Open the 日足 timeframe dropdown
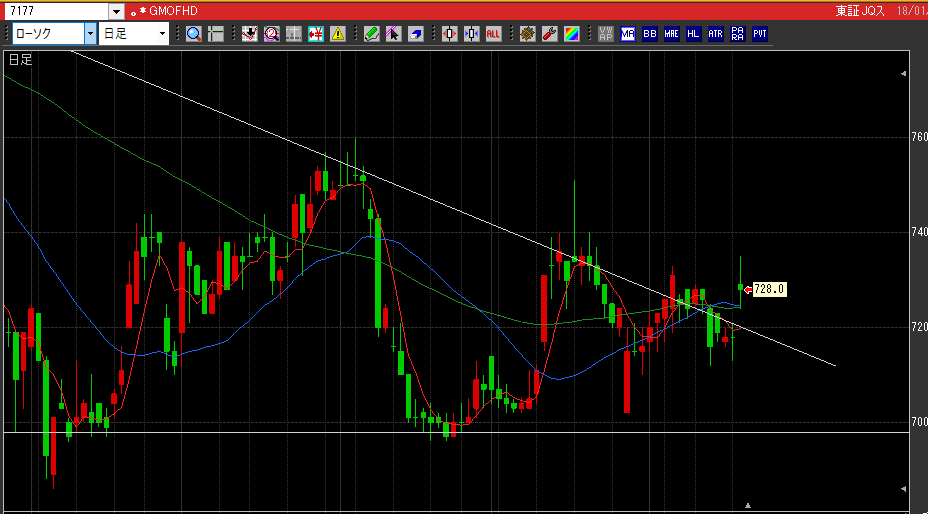 [x=134, y=34]
